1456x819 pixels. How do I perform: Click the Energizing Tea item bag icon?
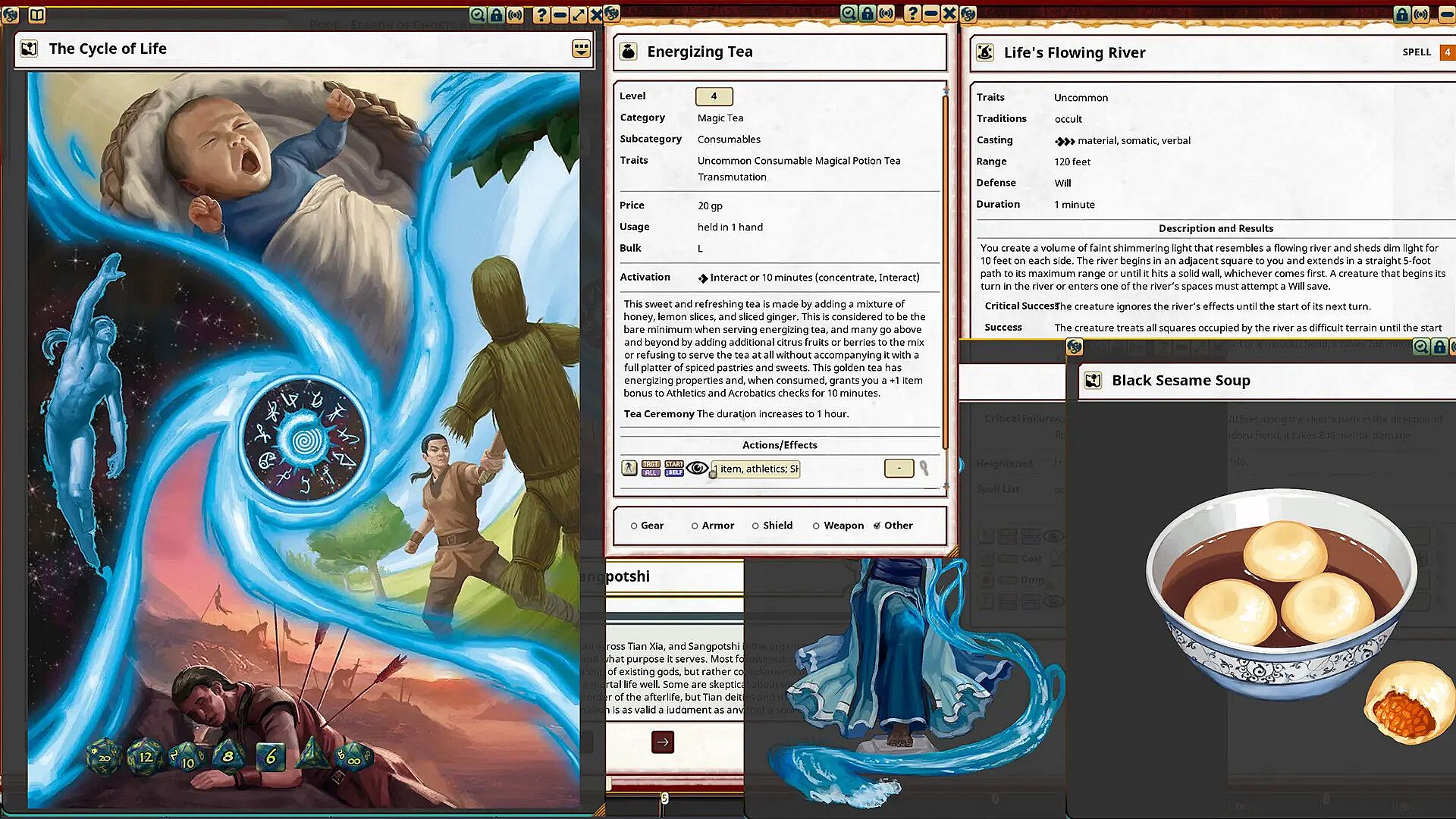click(x=628, y=52)
